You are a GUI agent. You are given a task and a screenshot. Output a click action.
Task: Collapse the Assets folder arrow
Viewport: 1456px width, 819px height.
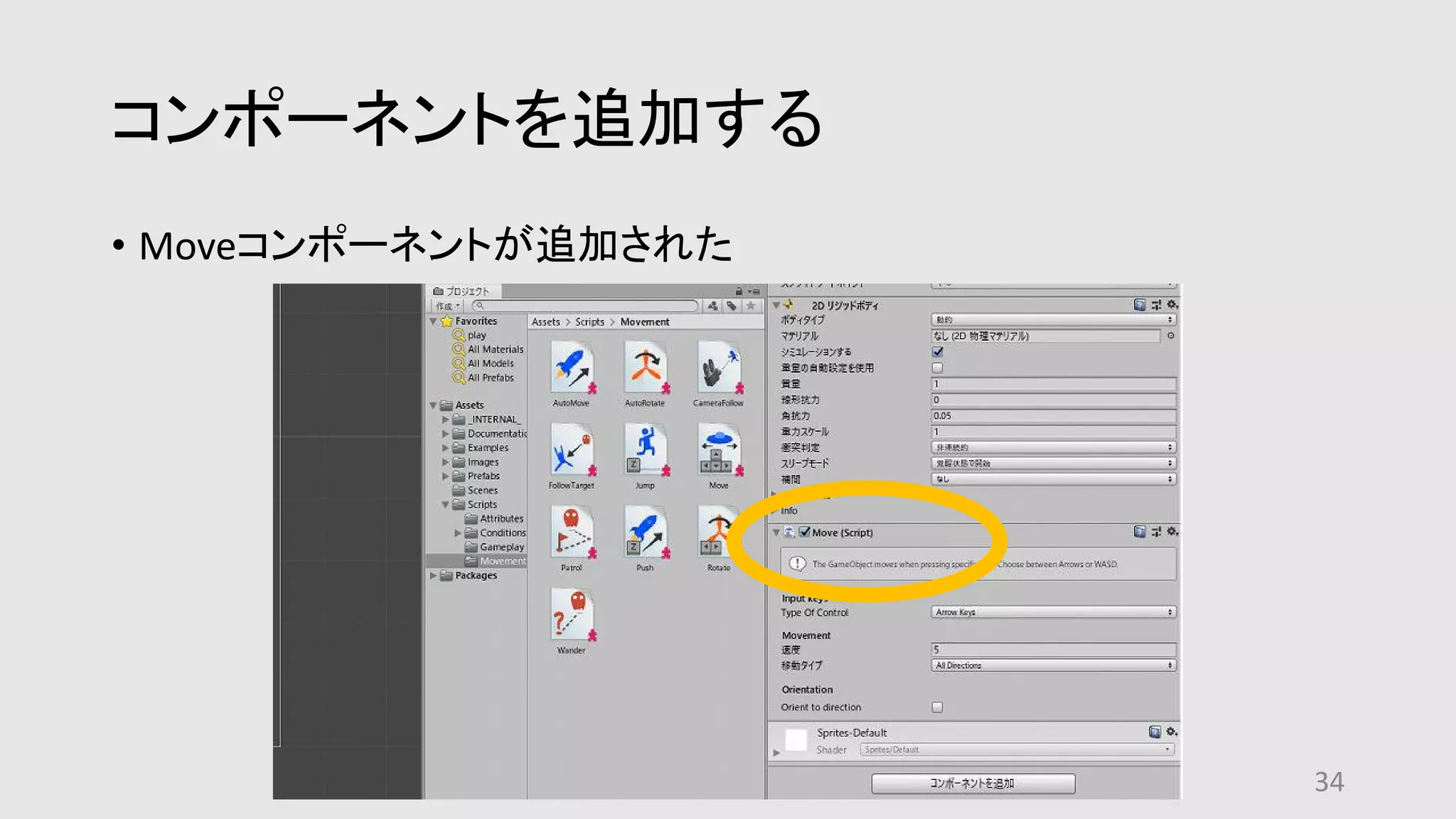[x=433, y=405]
